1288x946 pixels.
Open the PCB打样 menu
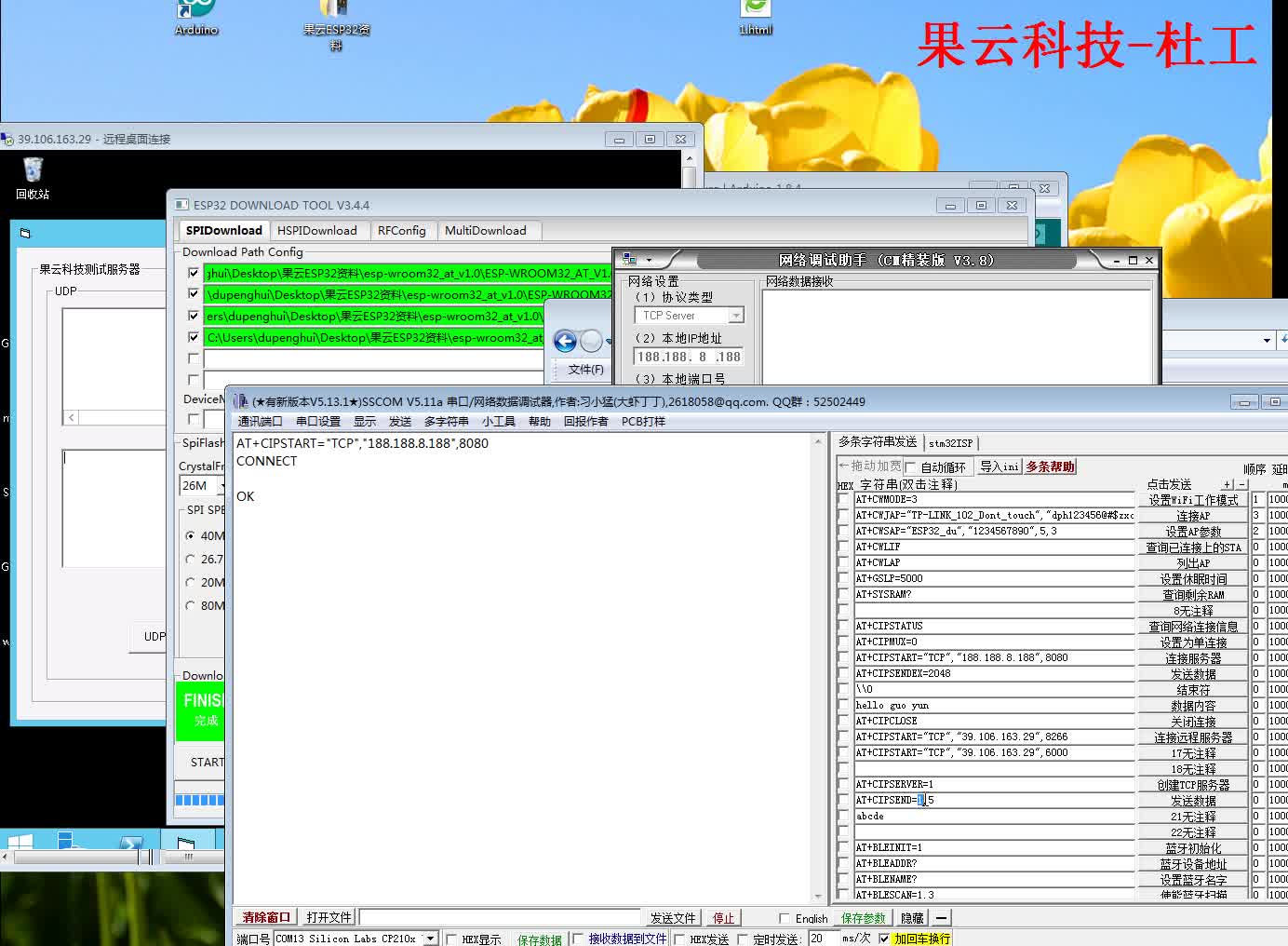tap(644, 422)
